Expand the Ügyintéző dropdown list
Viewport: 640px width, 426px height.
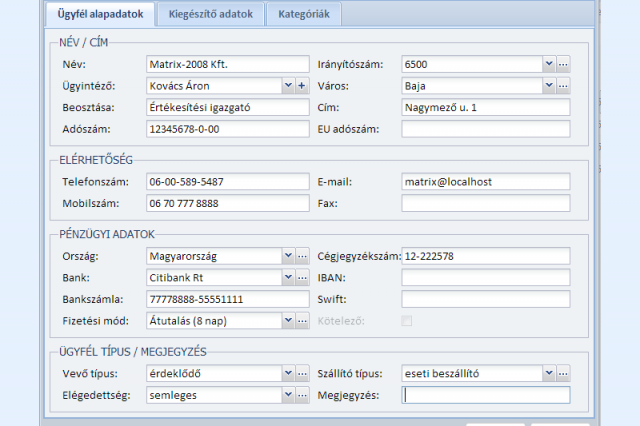click(288, 86)
